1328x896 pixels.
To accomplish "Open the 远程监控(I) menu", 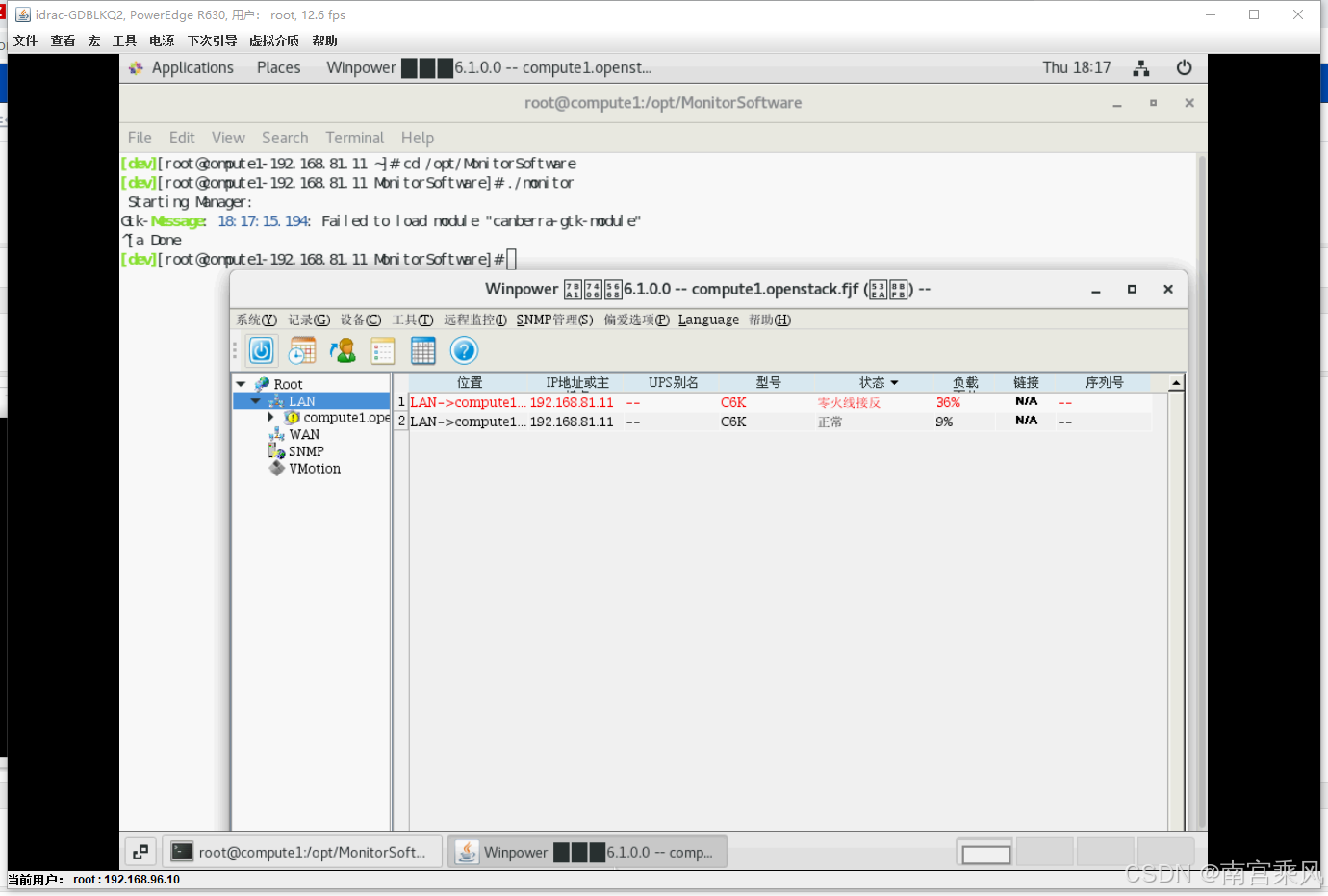I will click(x=475, y=320).
